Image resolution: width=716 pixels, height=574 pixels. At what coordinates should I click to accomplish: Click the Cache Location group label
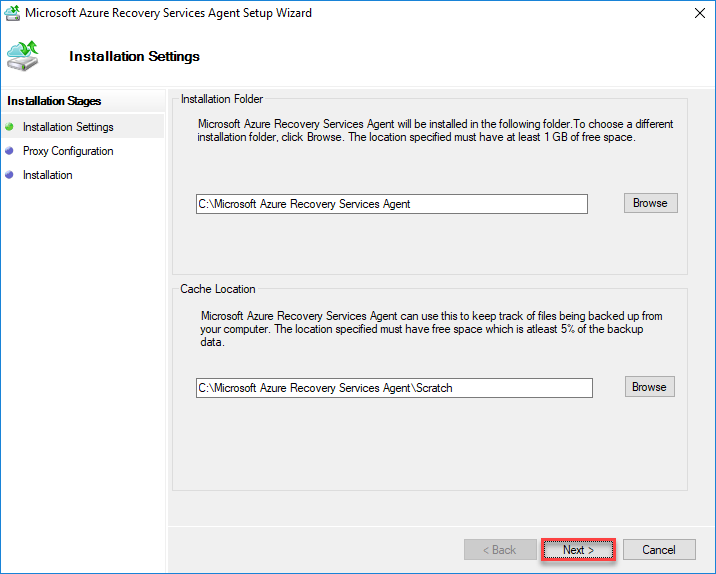pyautogui.click(x=218, y=289)
